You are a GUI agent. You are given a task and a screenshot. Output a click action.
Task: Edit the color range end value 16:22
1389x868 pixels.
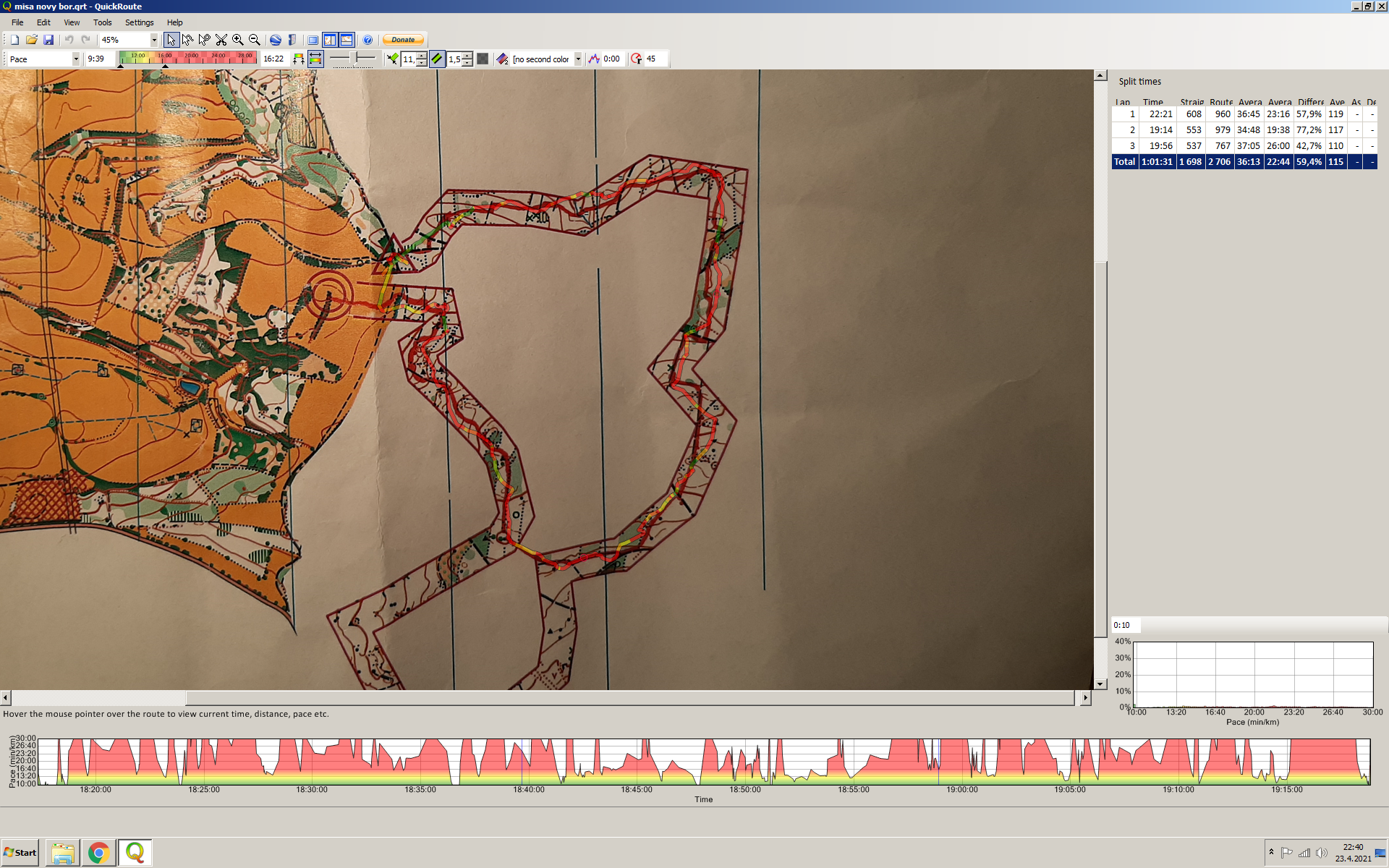point(274,59)
